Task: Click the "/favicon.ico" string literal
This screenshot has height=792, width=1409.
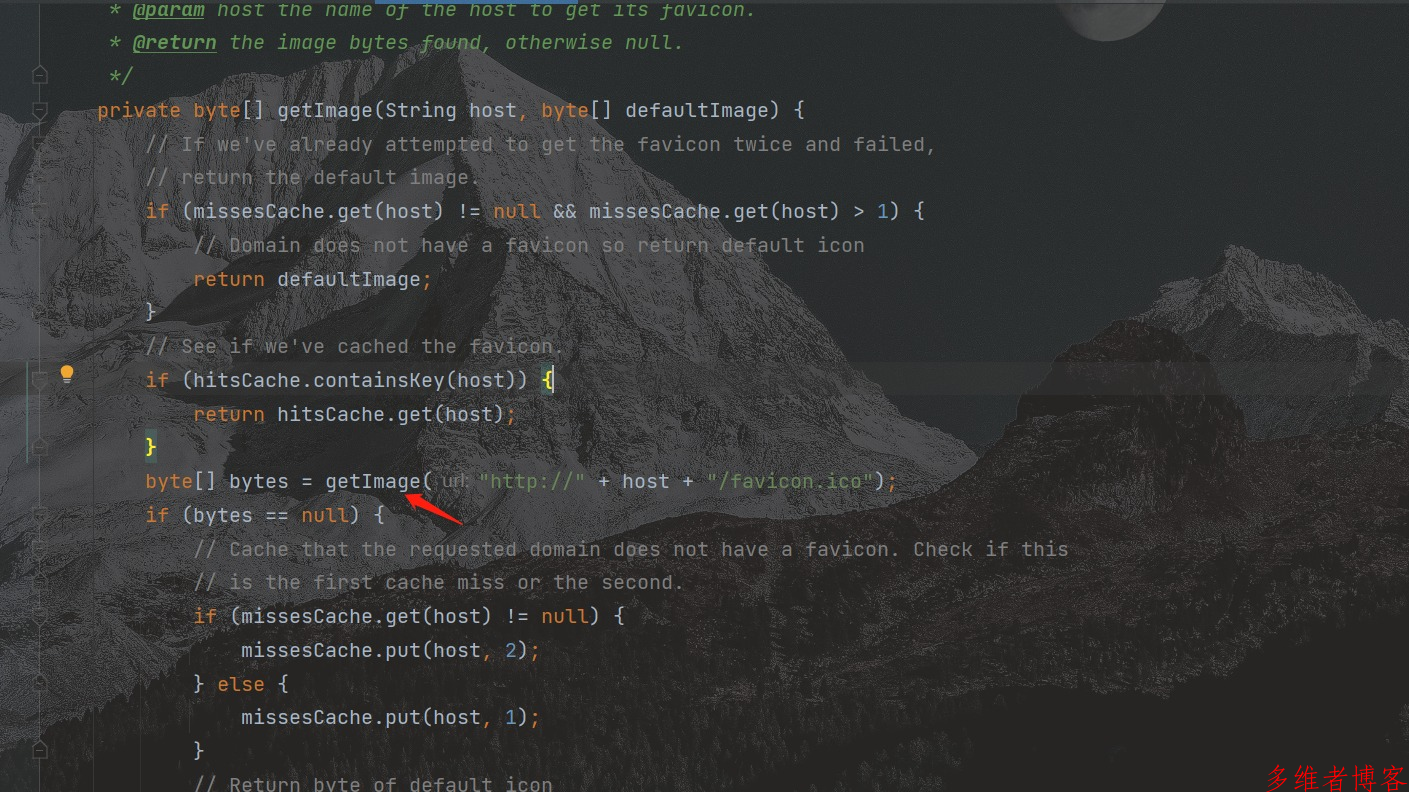Action: 790,481
